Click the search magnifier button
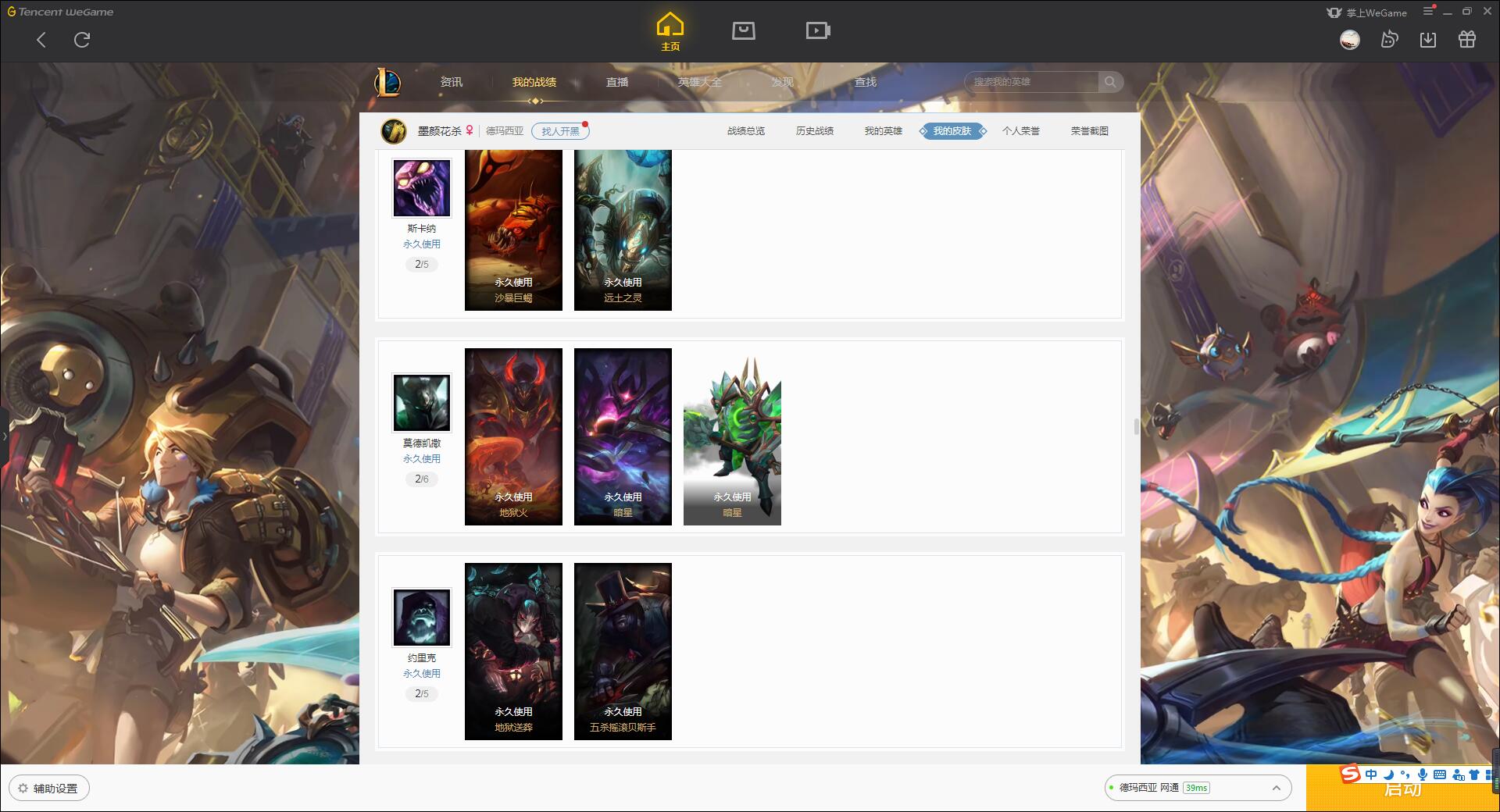Viewport: 1500px width, 812px height. [1110, 82]
